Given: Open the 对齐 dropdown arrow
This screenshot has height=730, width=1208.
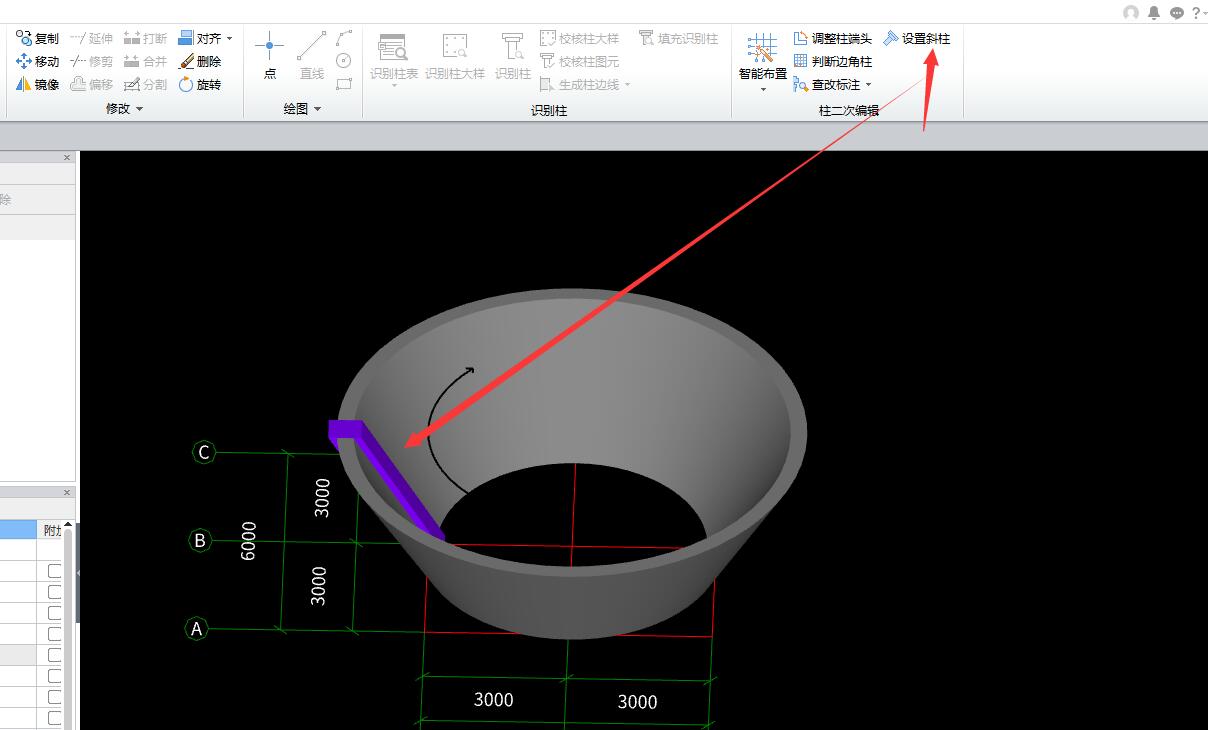Looking at the screenshot, I should 230,38.
